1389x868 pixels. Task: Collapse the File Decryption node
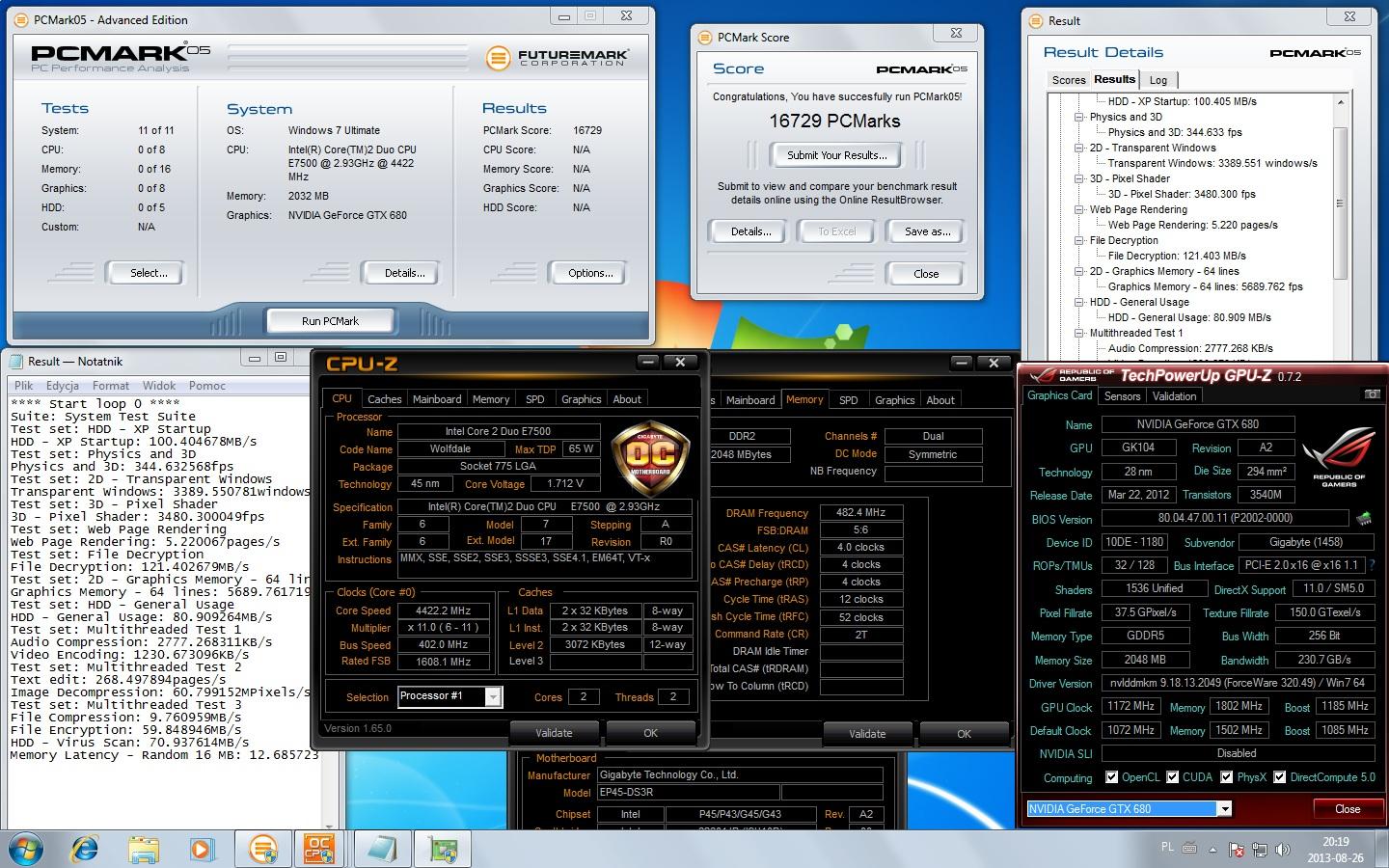(x=1079, y=240)
